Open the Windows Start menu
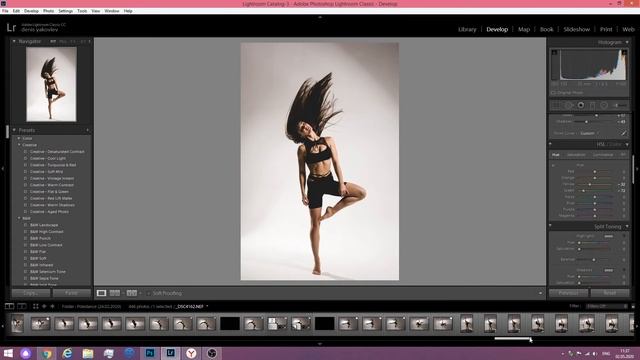Viewport: 640px width, 360px height. point(8,353)
